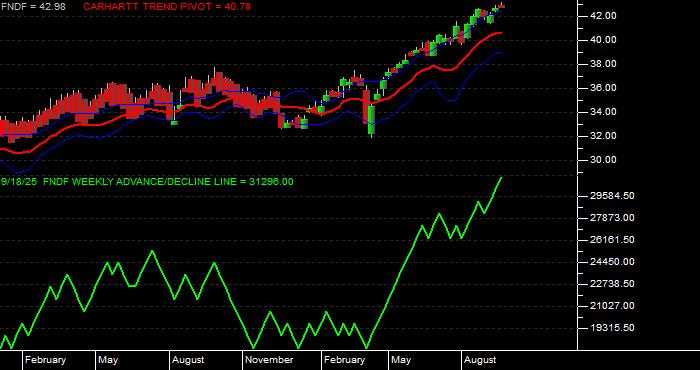Click the 40.00 price axis value
Screen dimensions: 700x370
(x=603, y=40)
